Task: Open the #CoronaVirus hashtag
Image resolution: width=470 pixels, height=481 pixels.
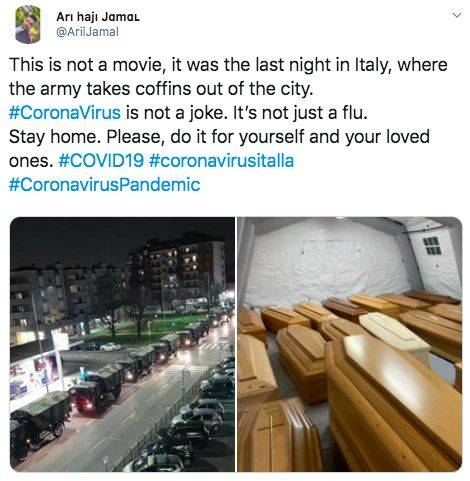Action: pyautogui.click(x=65, y=113)
